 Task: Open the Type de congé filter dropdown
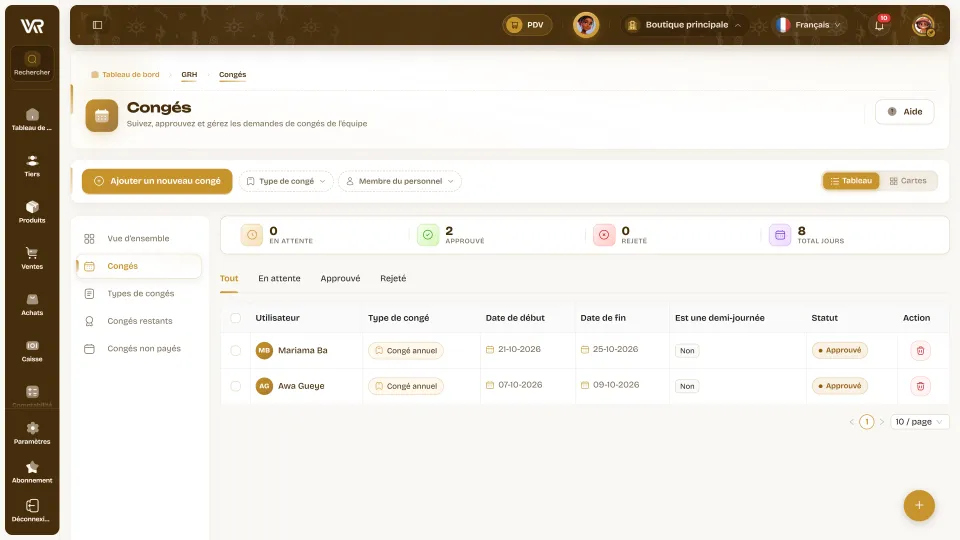286,181
